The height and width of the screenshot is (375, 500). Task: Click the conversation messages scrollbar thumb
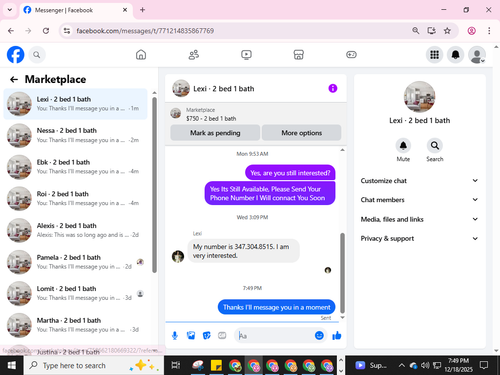342,273
